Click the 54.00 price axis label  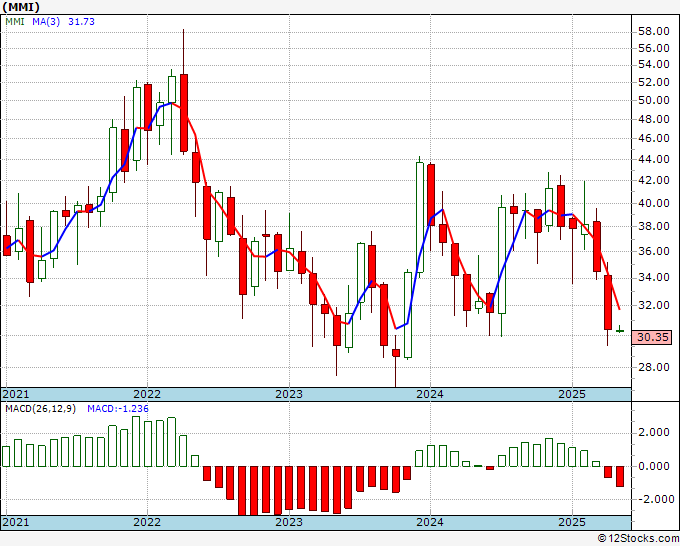coord(654,65)
